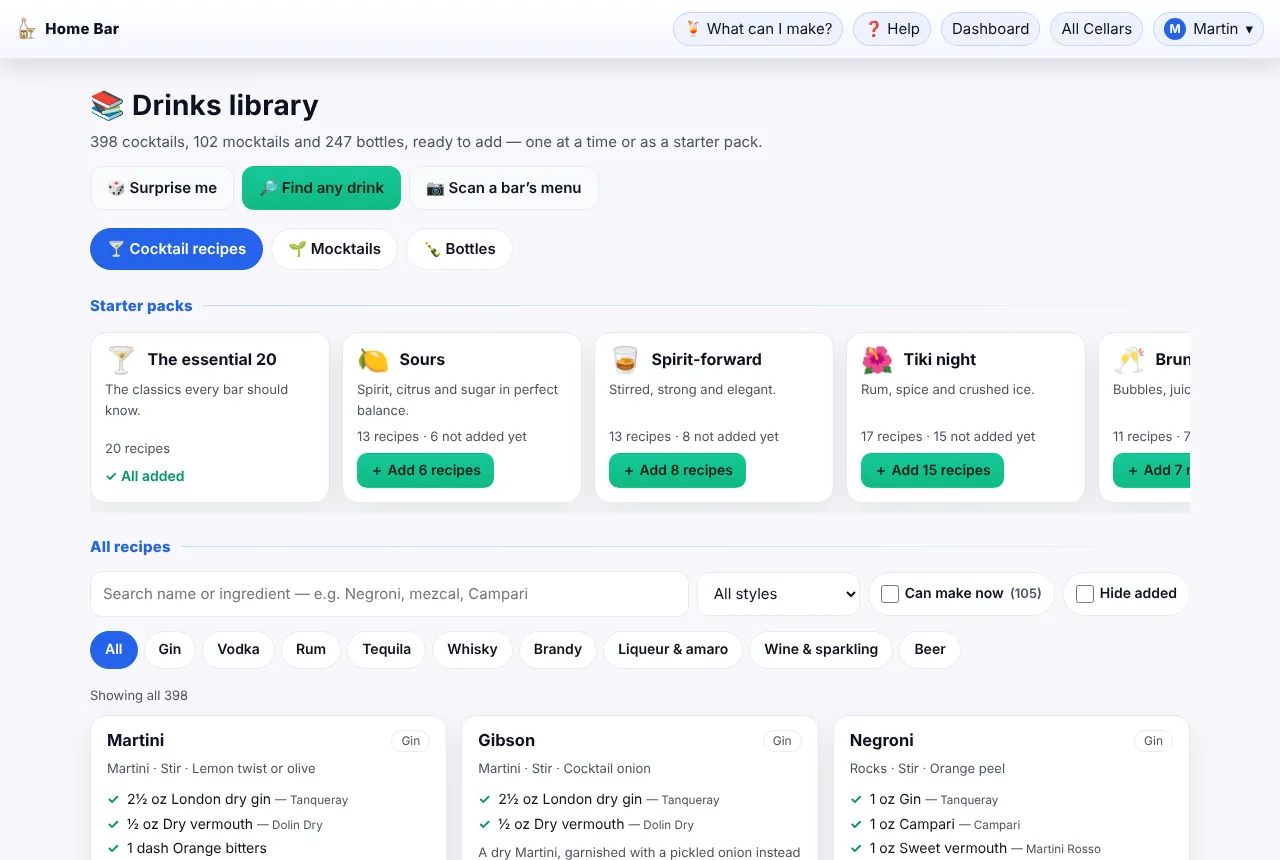Click the essential 20 martini glass icon
Viewport: 1280px width, 860px height.
point(121,360)
